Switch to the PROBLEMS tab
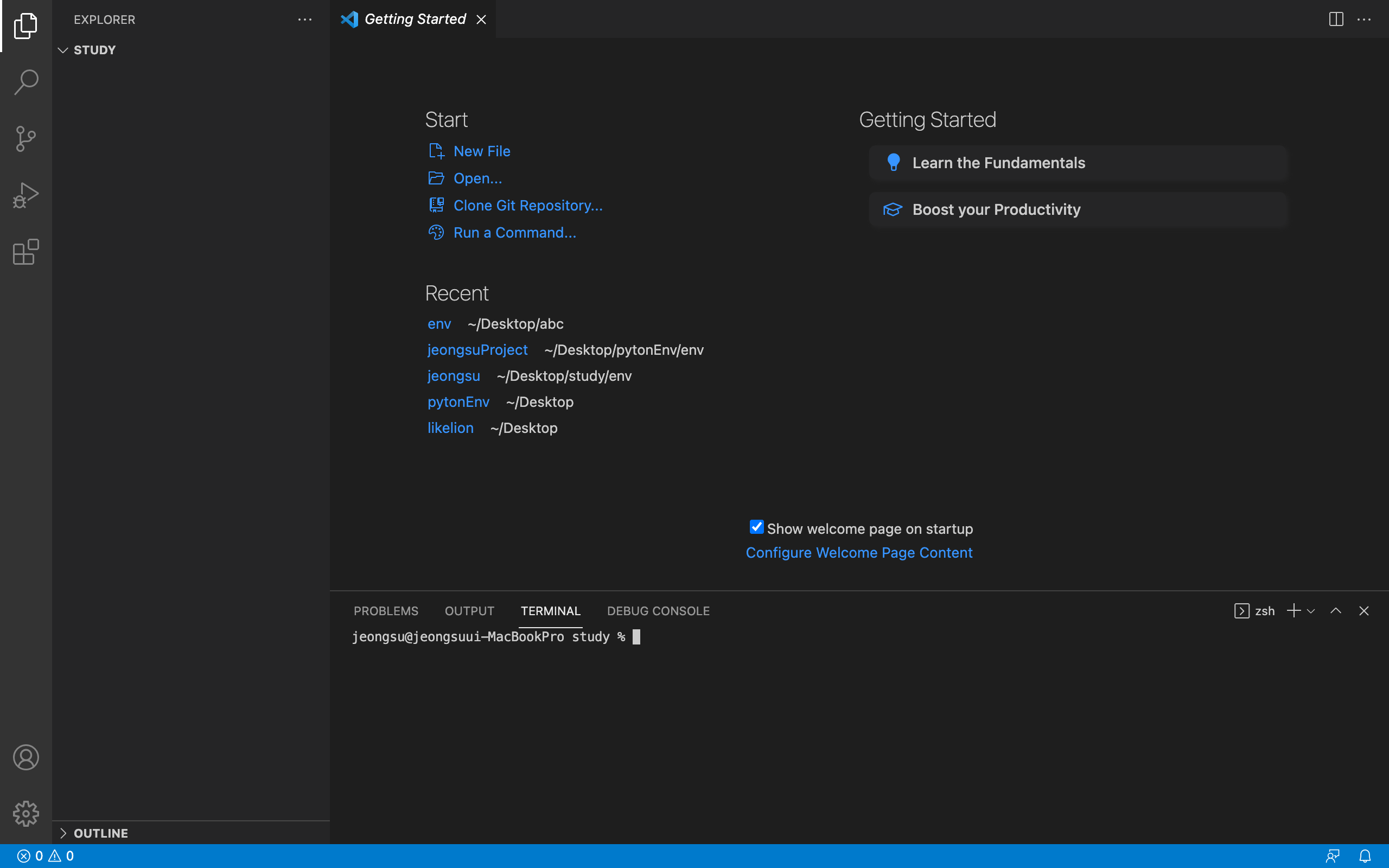Image resolution: width=1389 pixels, height=868 pixels. pos(386,611)
